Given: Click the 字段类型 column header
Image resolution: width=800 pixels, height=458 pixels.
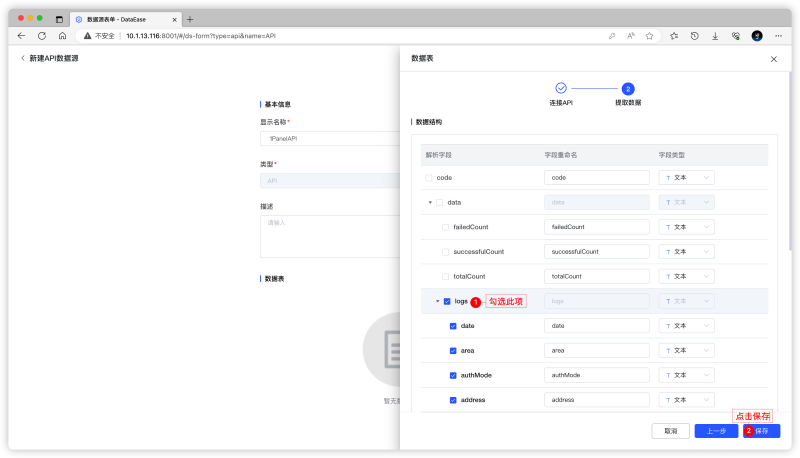Looking at the screenshot, I should click(671, 155).
